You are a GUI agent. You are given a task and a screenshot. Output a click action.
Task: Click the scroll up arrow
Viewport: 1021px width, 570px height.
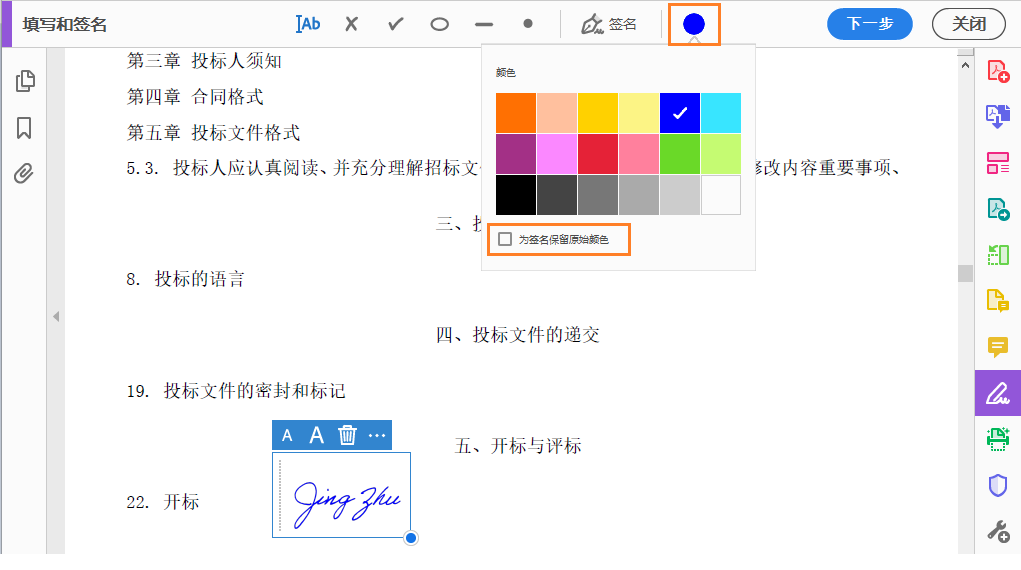[x=965, y=64]
